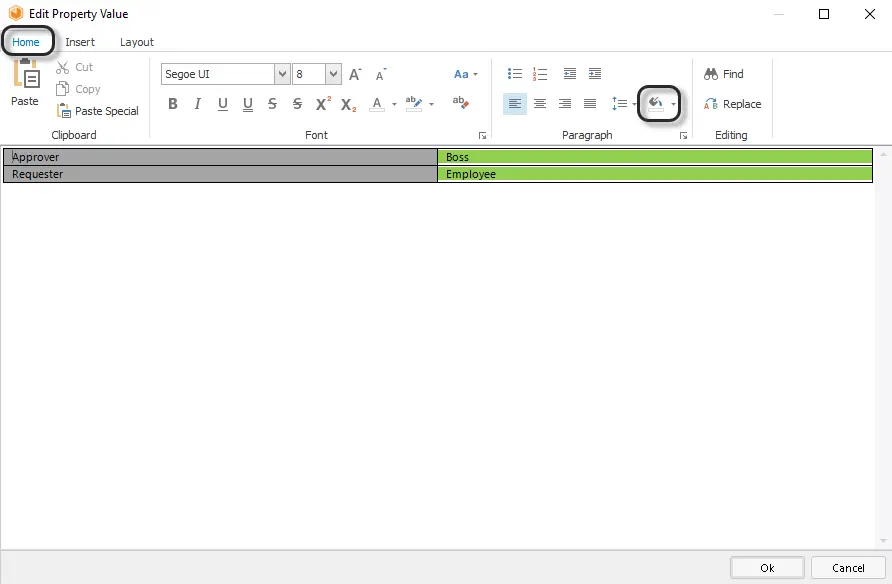892x584 pixels.
Task: Apply text highlight color with the pen icon
Action: point(414,103)
